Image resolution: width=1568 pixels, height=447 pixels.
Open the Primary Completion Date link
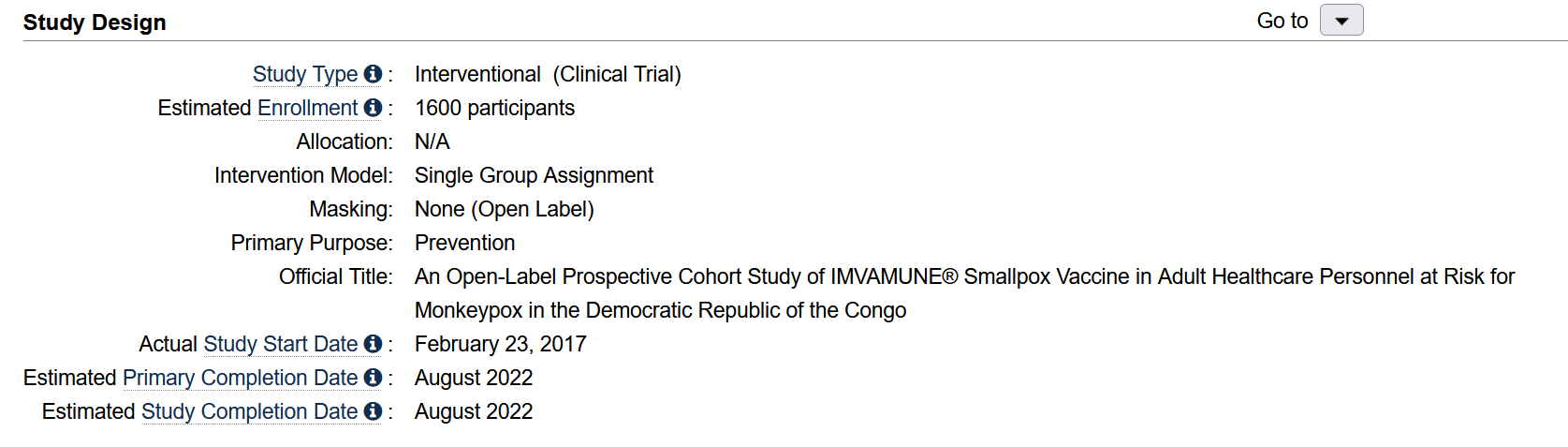(x=240, y=378)
